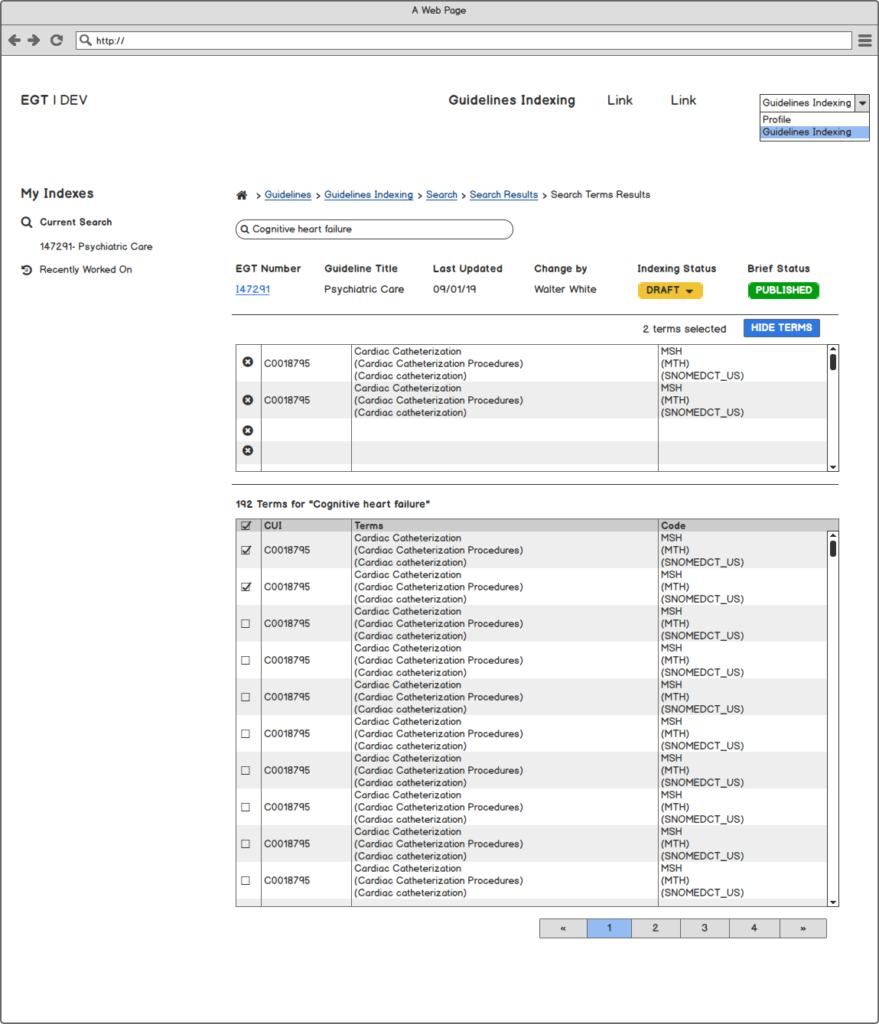Click the Recently Worked On history icon
This screenshot has width=879, height=1024.
pos(27,270)
